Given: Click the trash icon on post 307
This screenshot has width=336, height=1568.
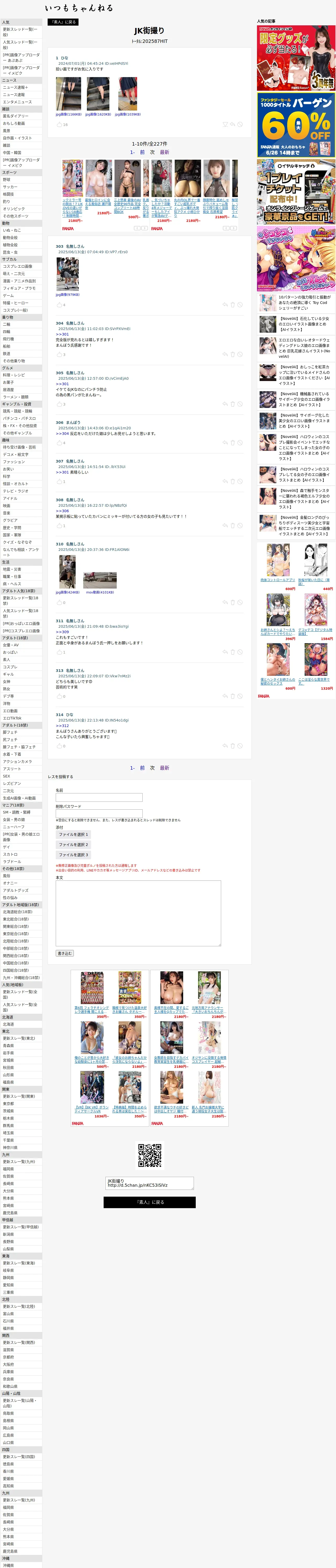Looking at the screenshot, I should [232, 481].
